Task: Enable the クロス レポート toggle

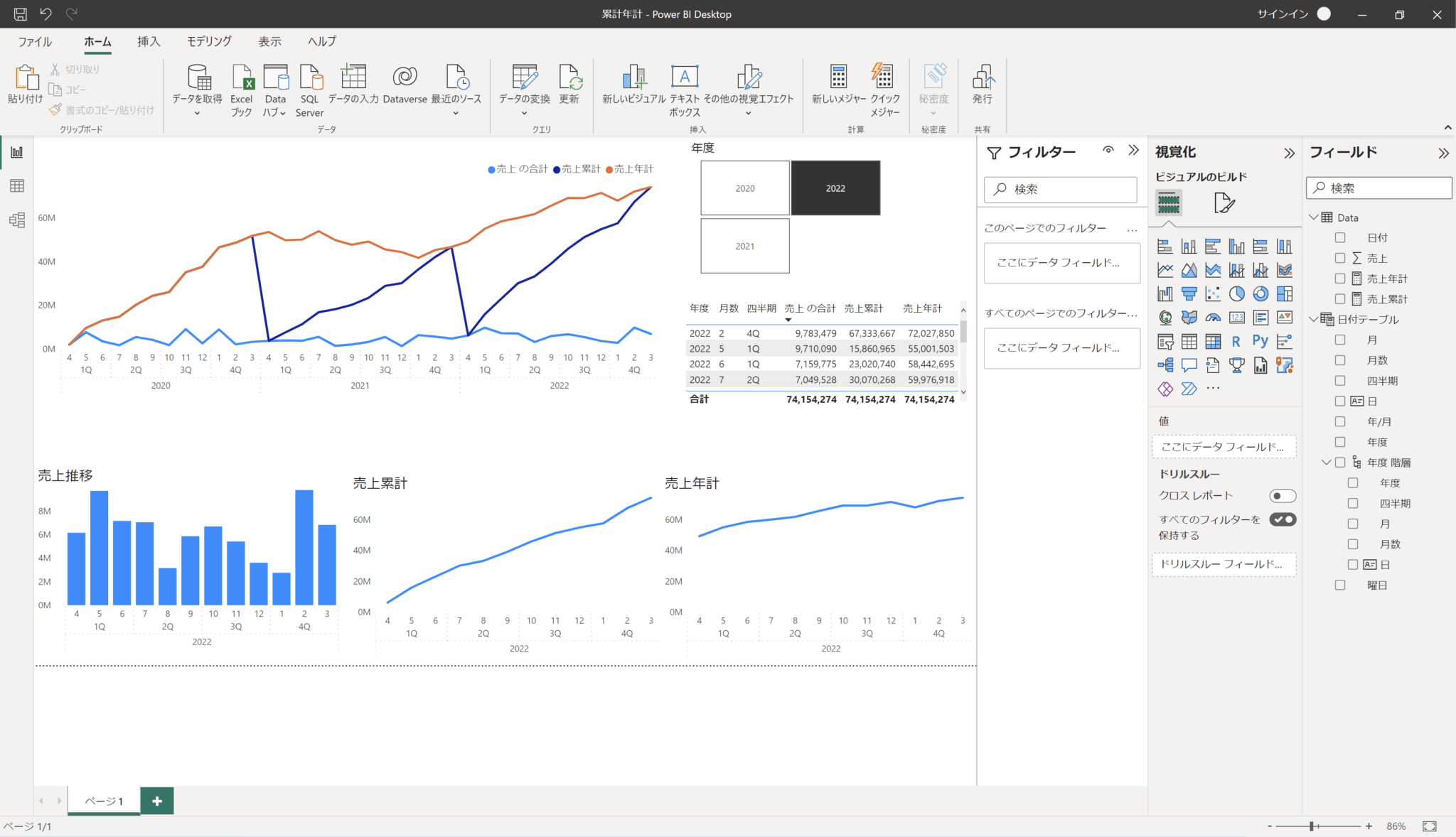Action: pos(1283,496)
